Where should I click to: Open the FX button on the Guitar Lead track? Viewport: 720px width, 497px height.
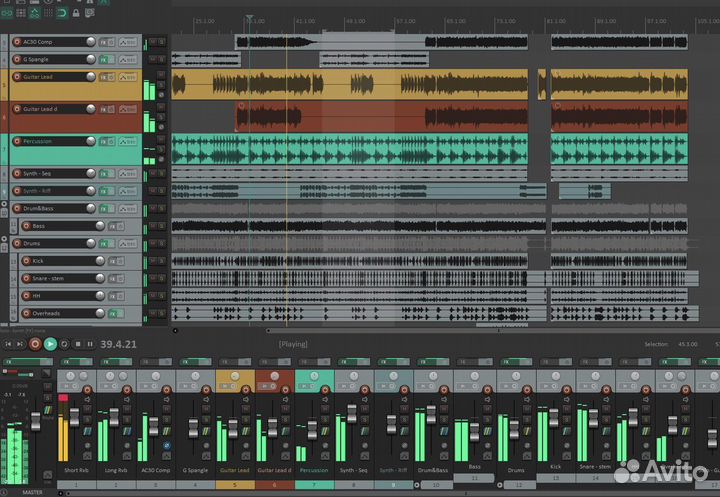[x=104, y=76]
